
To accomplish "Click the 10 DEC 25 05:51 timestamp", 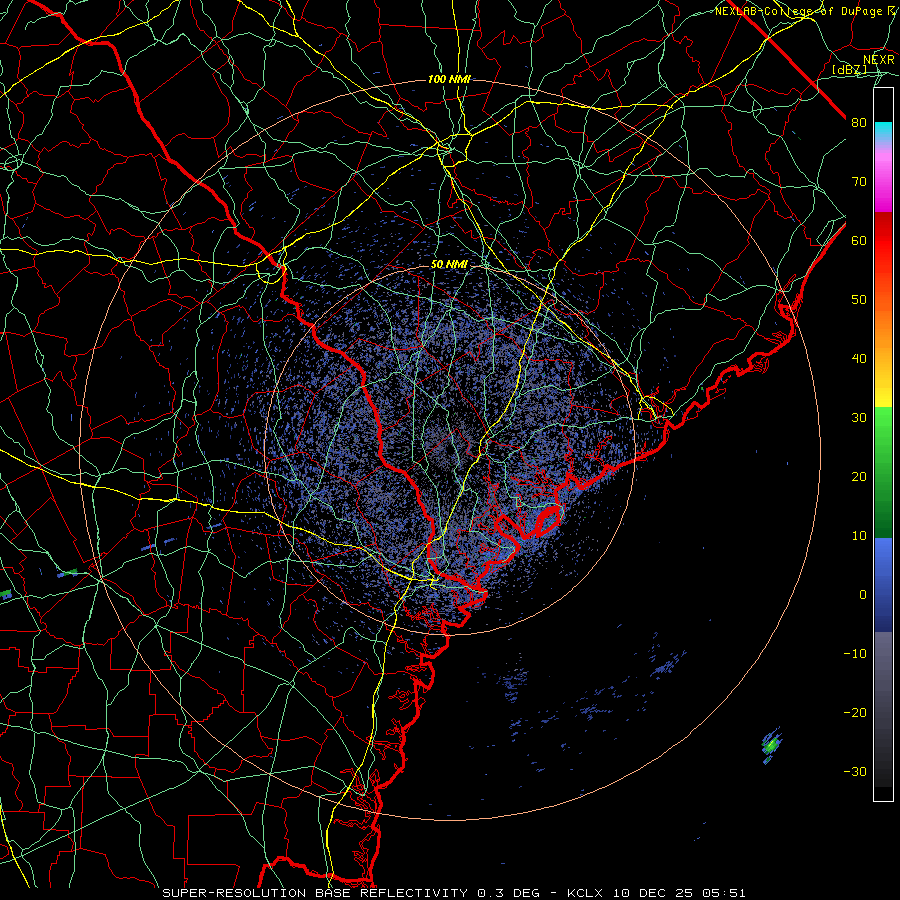I will 680,893.
